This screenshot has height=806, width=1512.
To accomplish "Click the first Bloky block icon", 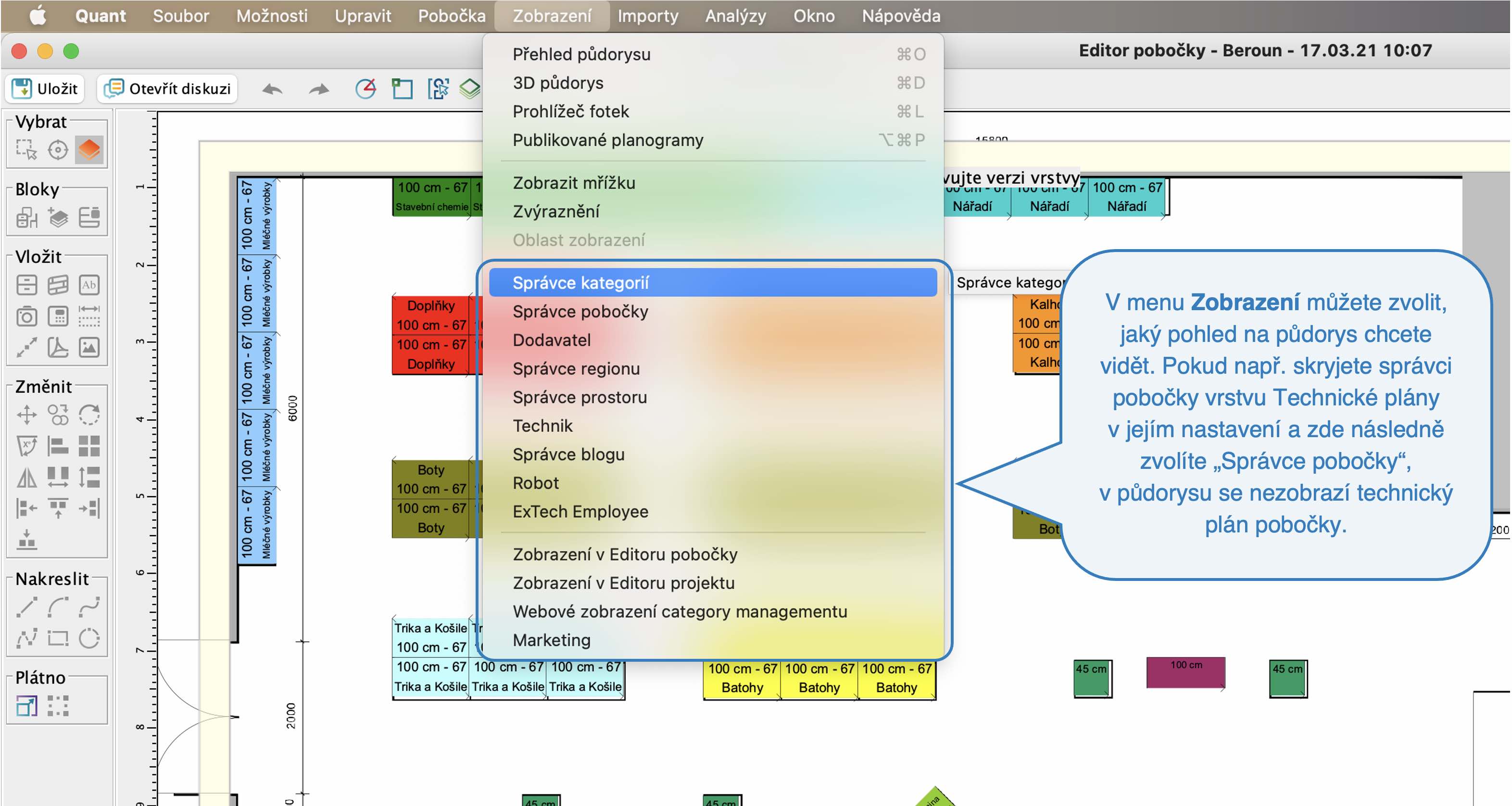I will (26, 218).
